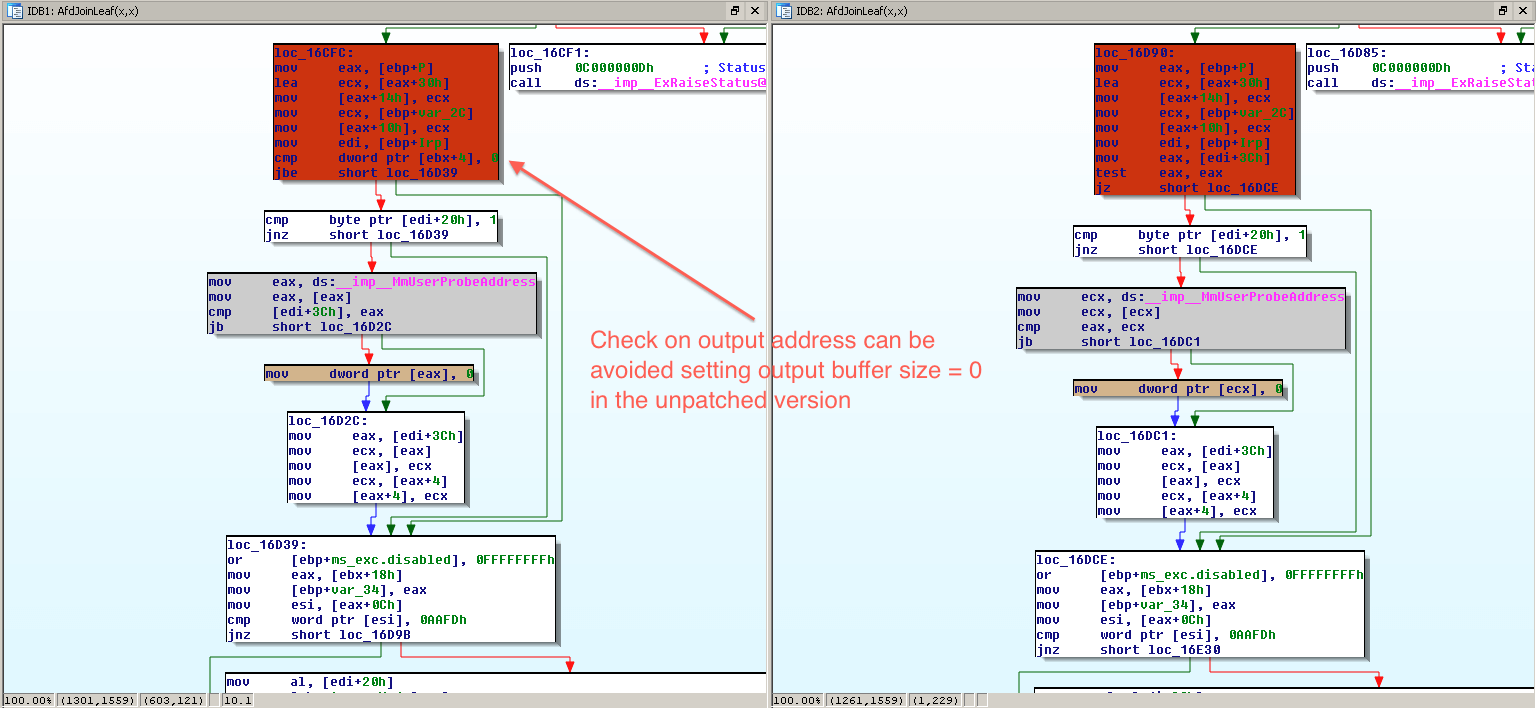Screen dimensions: 1536x708
Task: Select the loc_16D39 block in IDB1
Action: (390, 589)
